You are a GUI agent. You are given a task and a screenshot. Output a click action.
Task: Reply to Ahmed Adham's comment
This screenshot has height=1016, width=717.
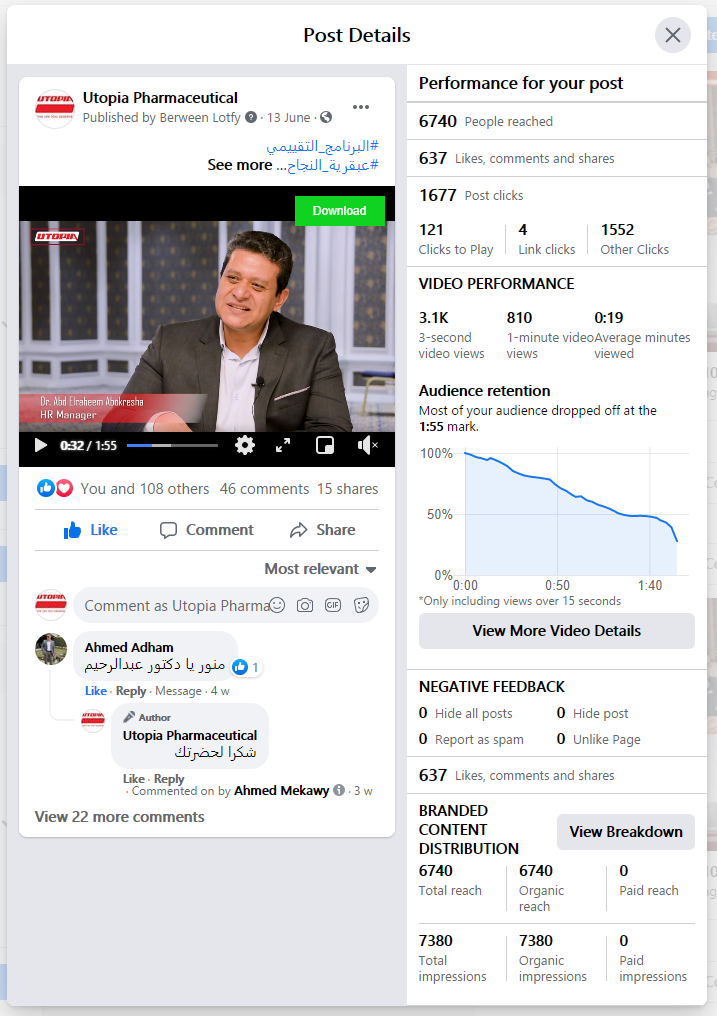point(131,691)
